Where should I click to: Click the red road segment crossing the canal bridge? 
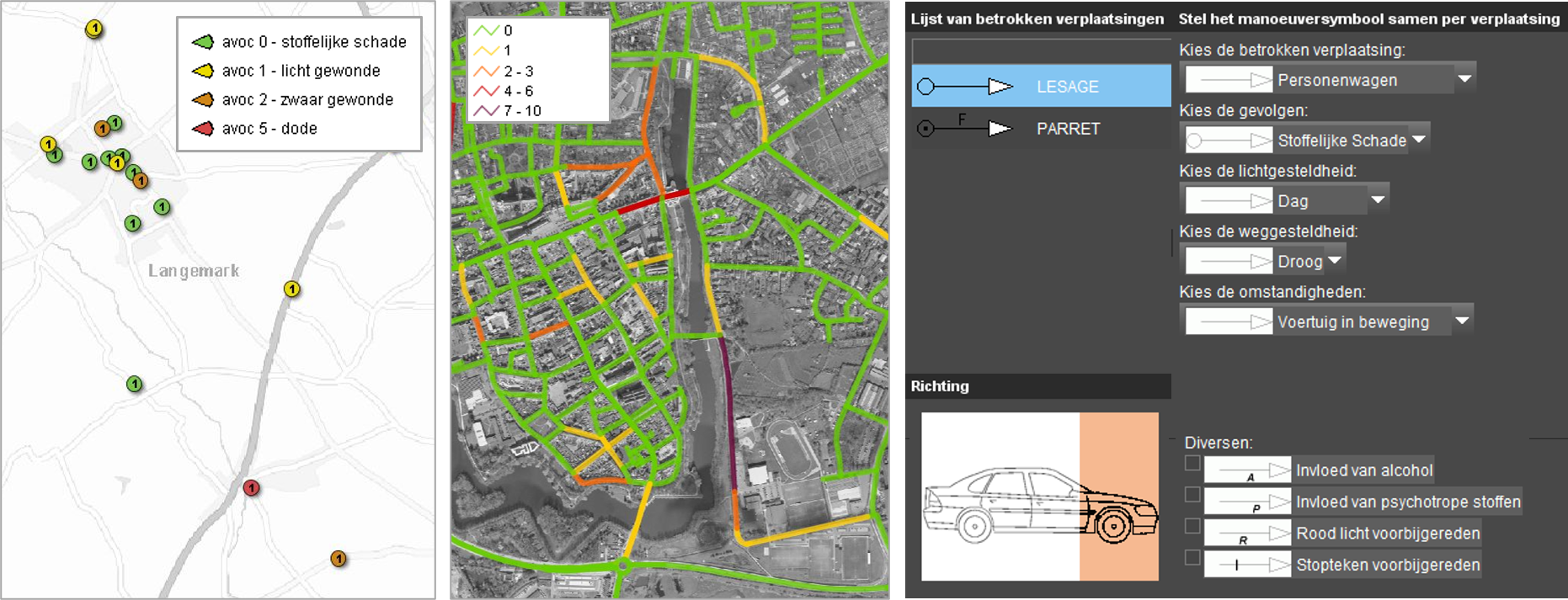click(653, 202)
